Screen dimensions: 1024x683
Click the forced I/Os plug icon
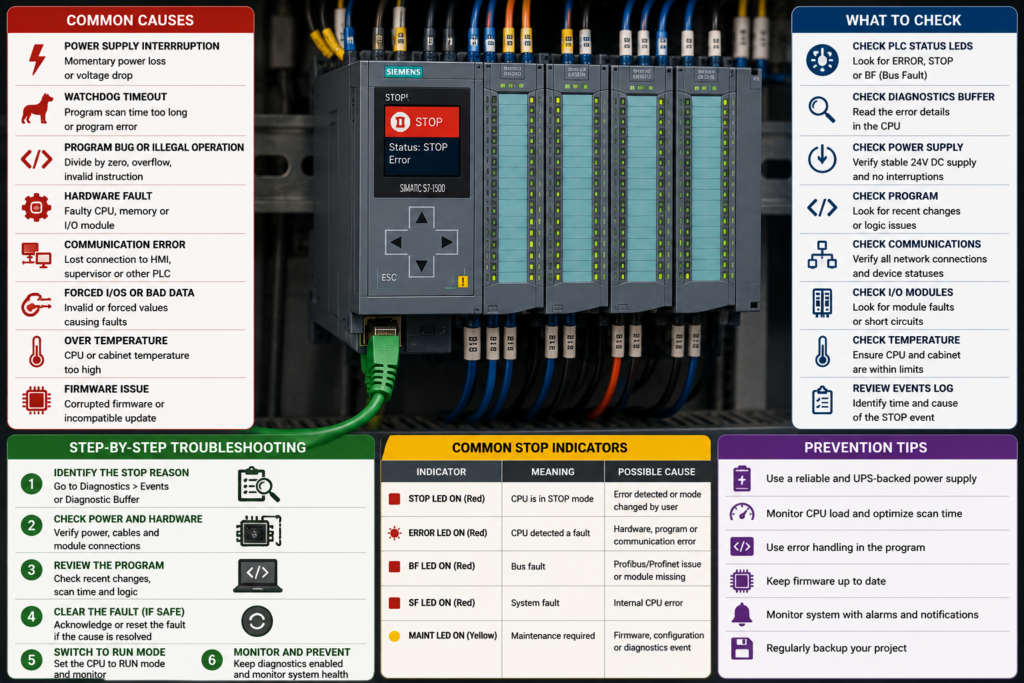click(36, 304)
